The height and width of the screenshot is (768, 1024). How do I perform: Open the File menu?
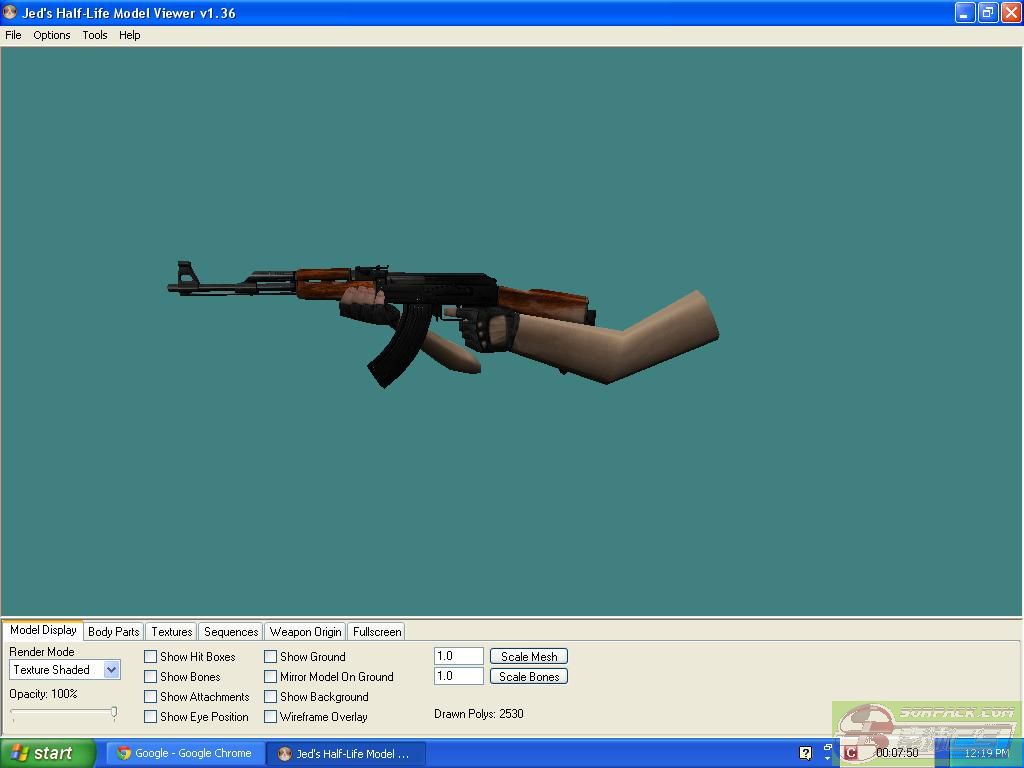point(13,35)
